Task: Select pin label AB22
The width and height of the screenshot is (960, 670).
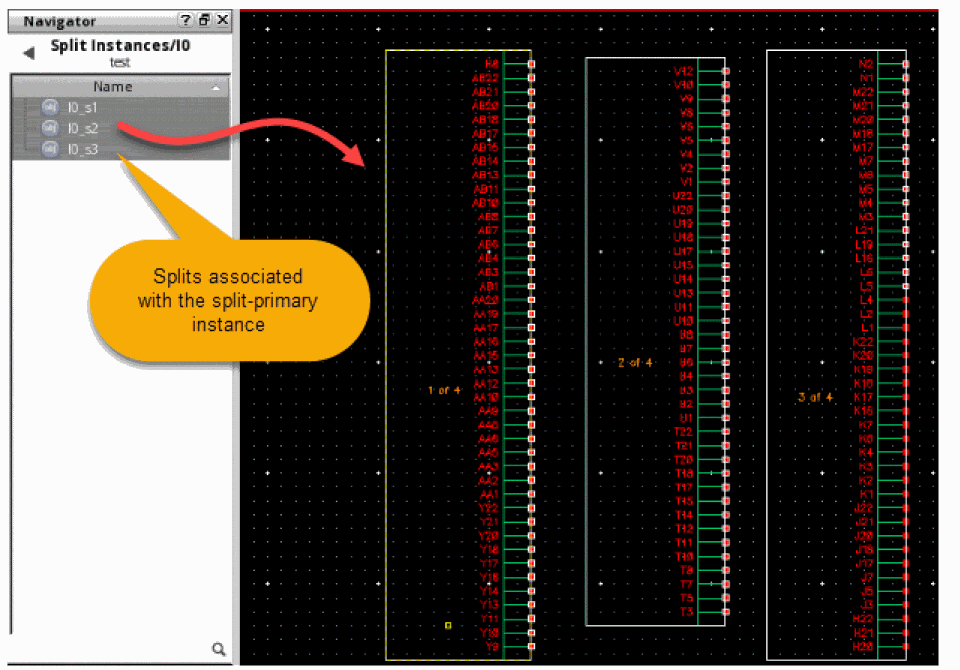Action: pyautogui.click(x=486, y=78)
